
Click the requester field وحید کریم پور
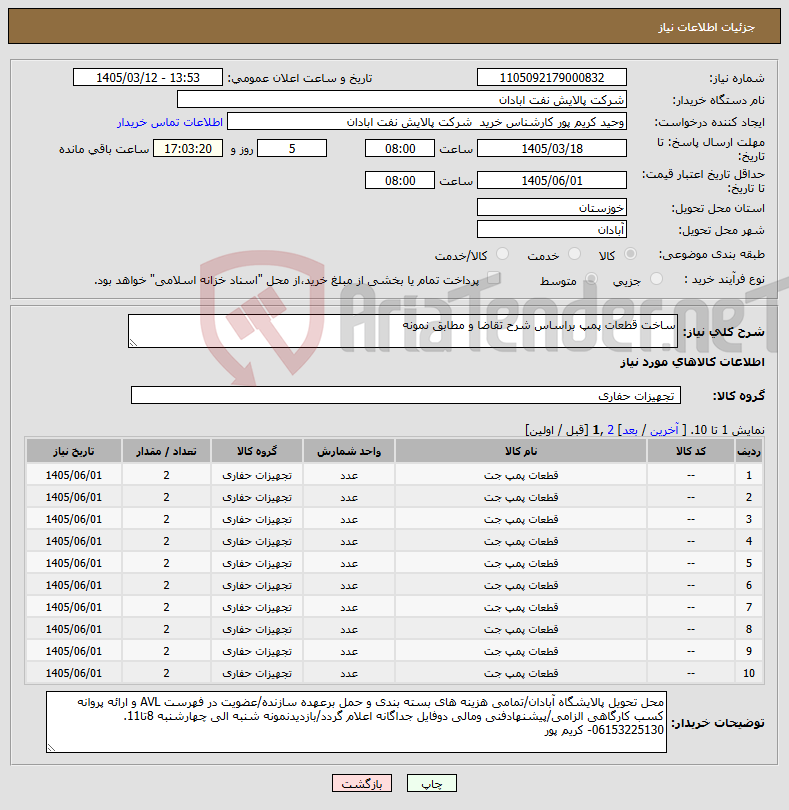point(427,122)
